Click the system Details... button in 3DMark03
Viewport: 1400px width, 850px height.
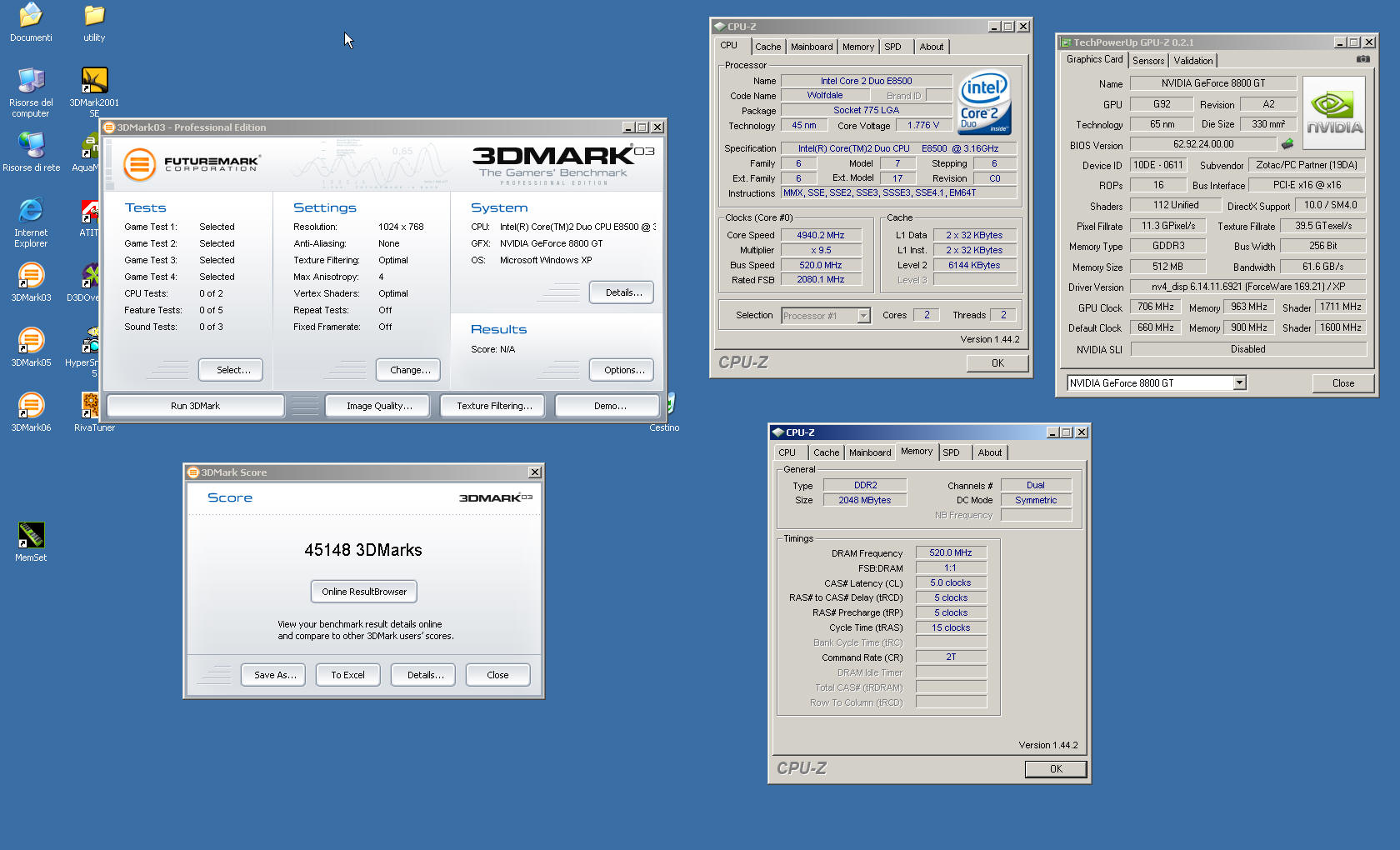[622, 292]
